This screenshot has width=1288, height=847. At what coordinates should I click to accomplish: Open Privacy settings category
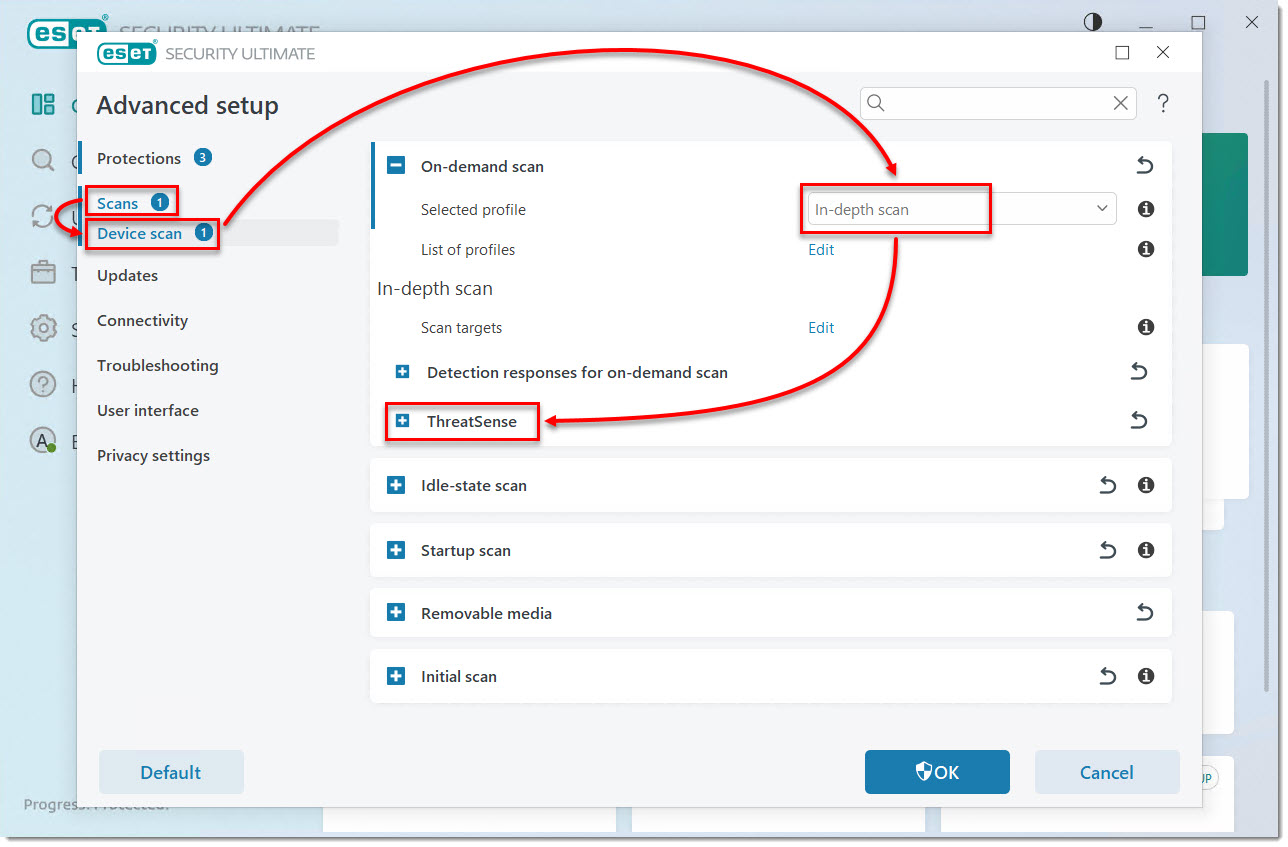coord(153,455)
